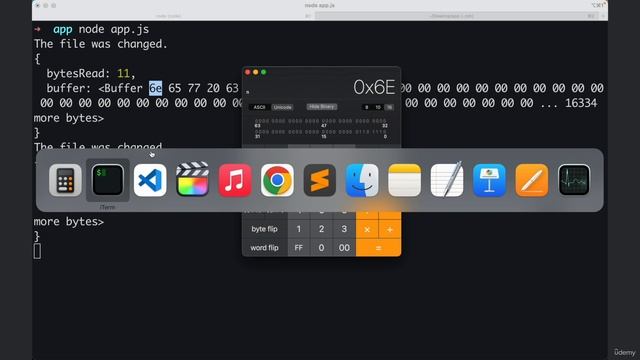Viewport: 640px width, 360px height.
Task: Select Sublime Text in the app switcher
Action: 320,180
